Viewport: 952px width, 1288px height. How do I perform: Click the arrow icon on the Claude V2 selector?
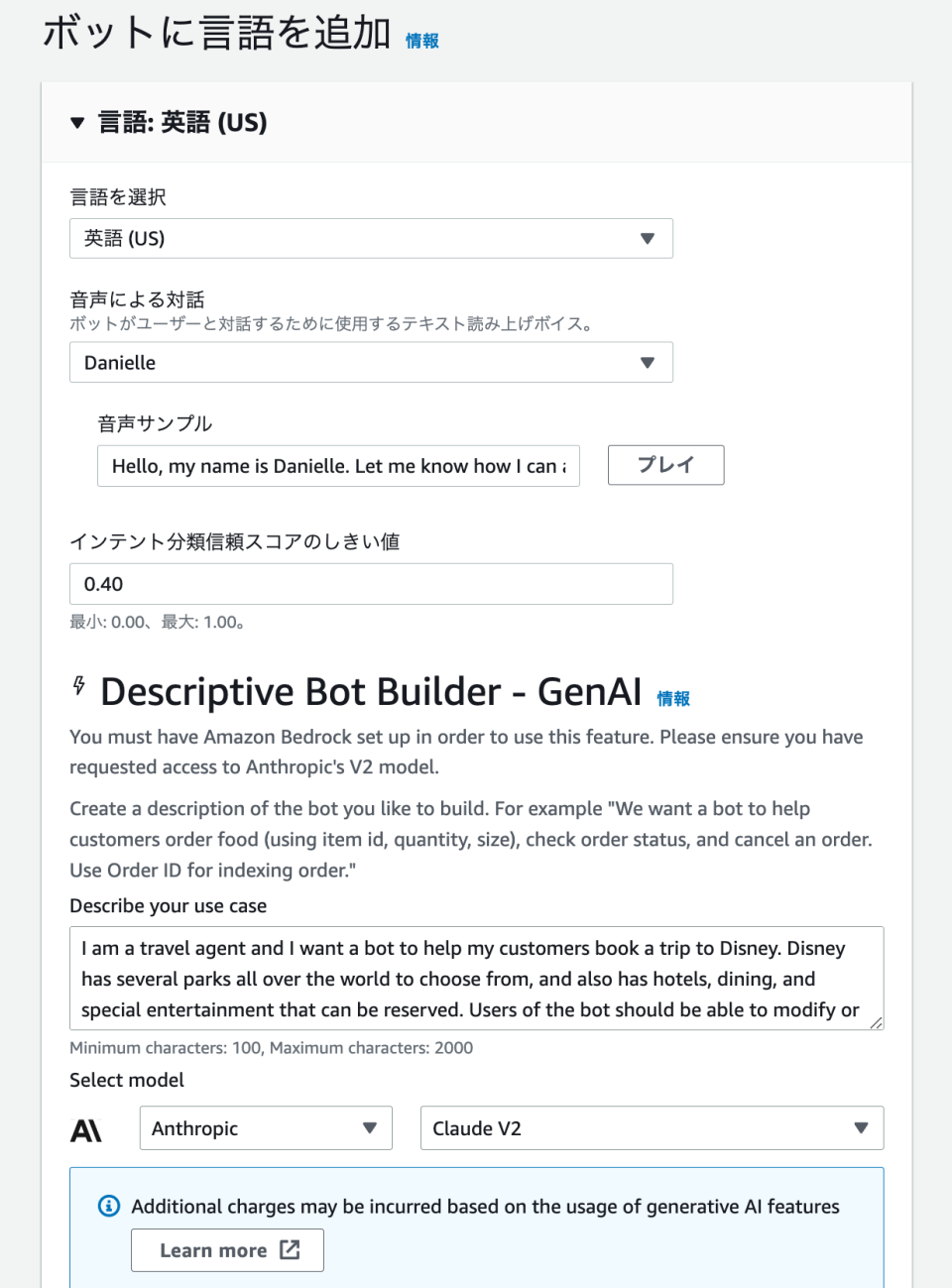(x=861, y=1128)
